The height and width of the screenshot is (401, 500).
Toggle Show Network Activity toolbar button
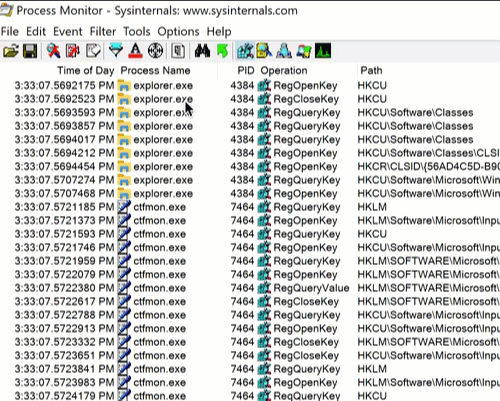(x=284, y=51)
